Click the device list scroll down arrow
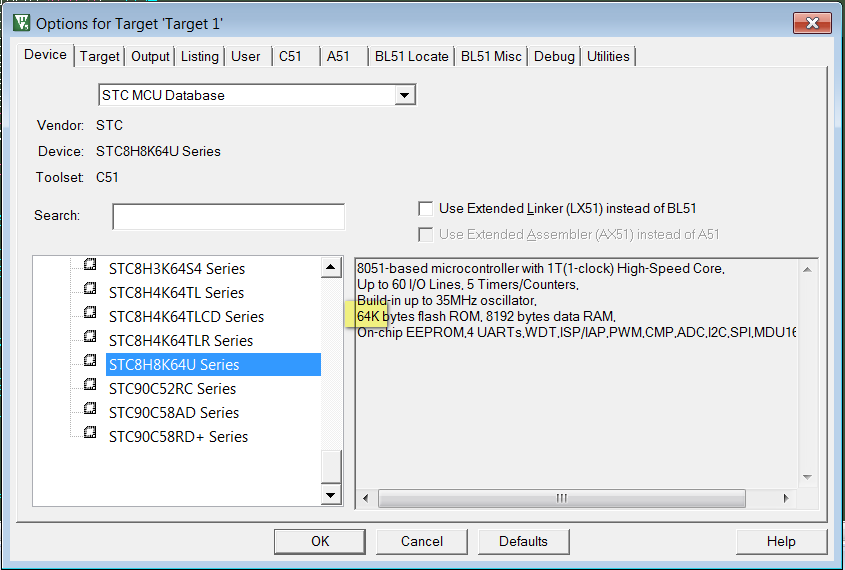Image resolution: width=845 pixels, height=570 pixels. pyautogui.click(x=331, y=495)
